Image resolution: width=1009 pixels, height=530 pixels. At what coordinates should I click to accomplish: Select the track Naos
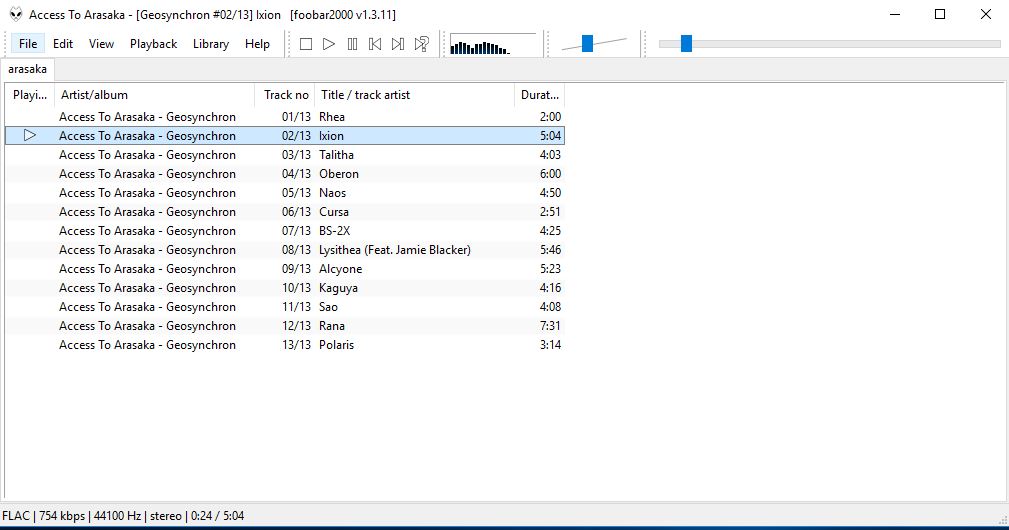(284, 192)
